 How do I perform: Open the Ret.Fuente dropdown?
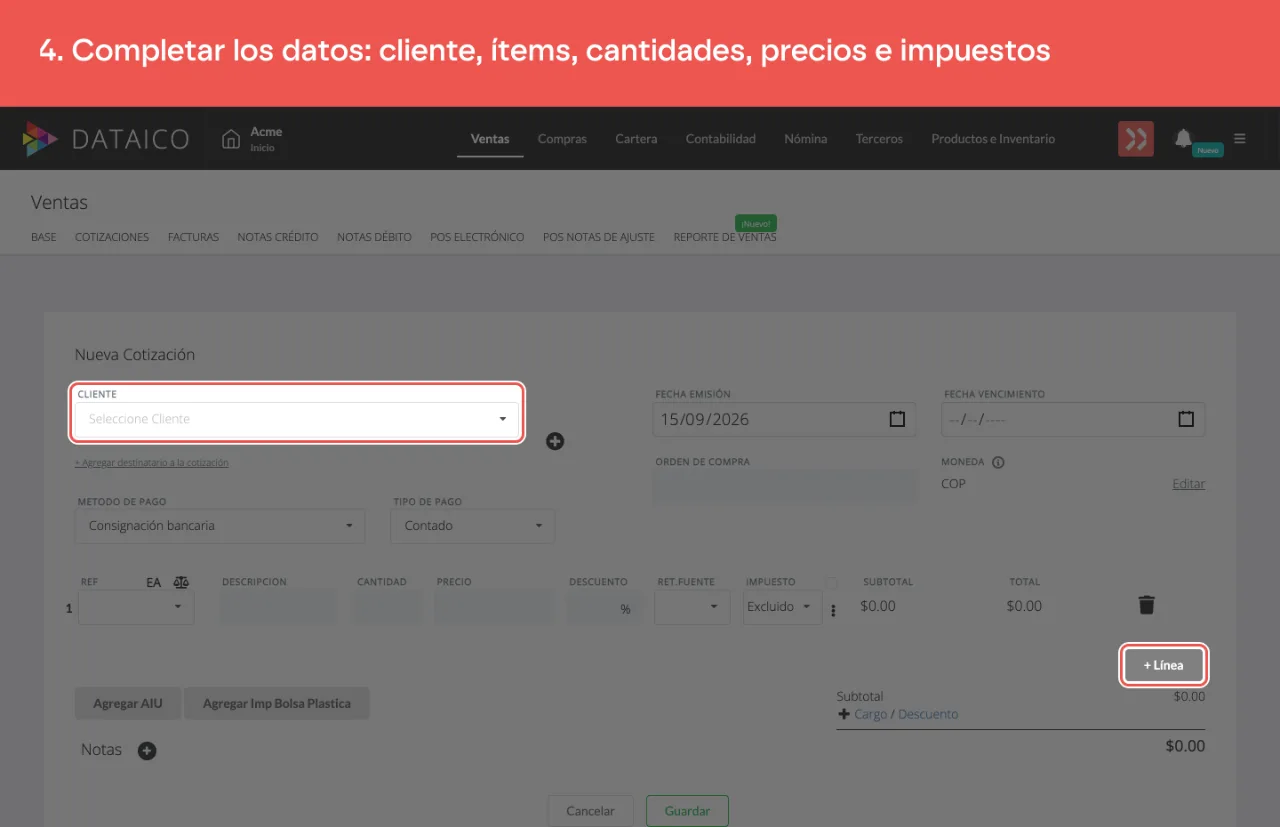(x=692, y=607)
